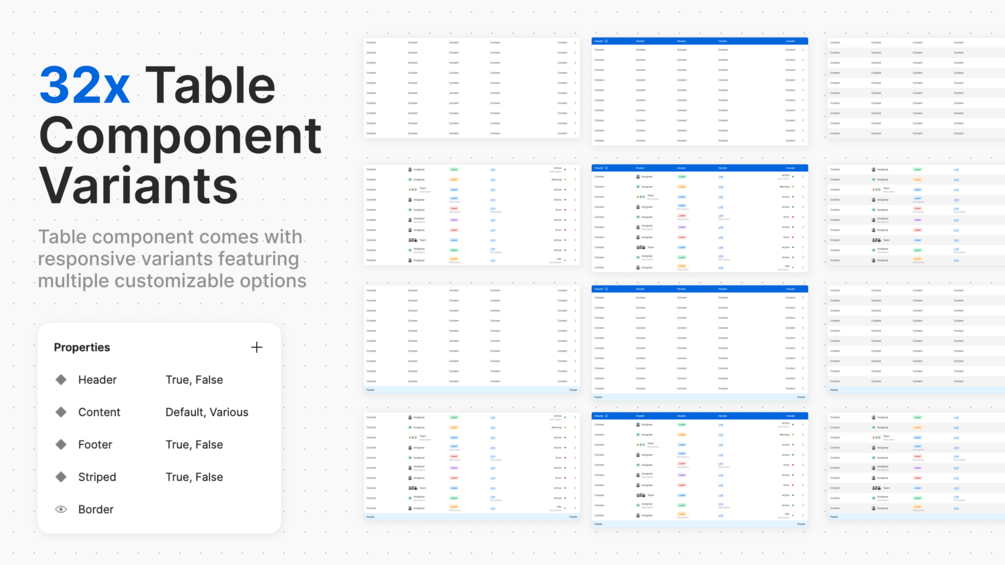Open the top plain table without header or footer

pos(472,88)
